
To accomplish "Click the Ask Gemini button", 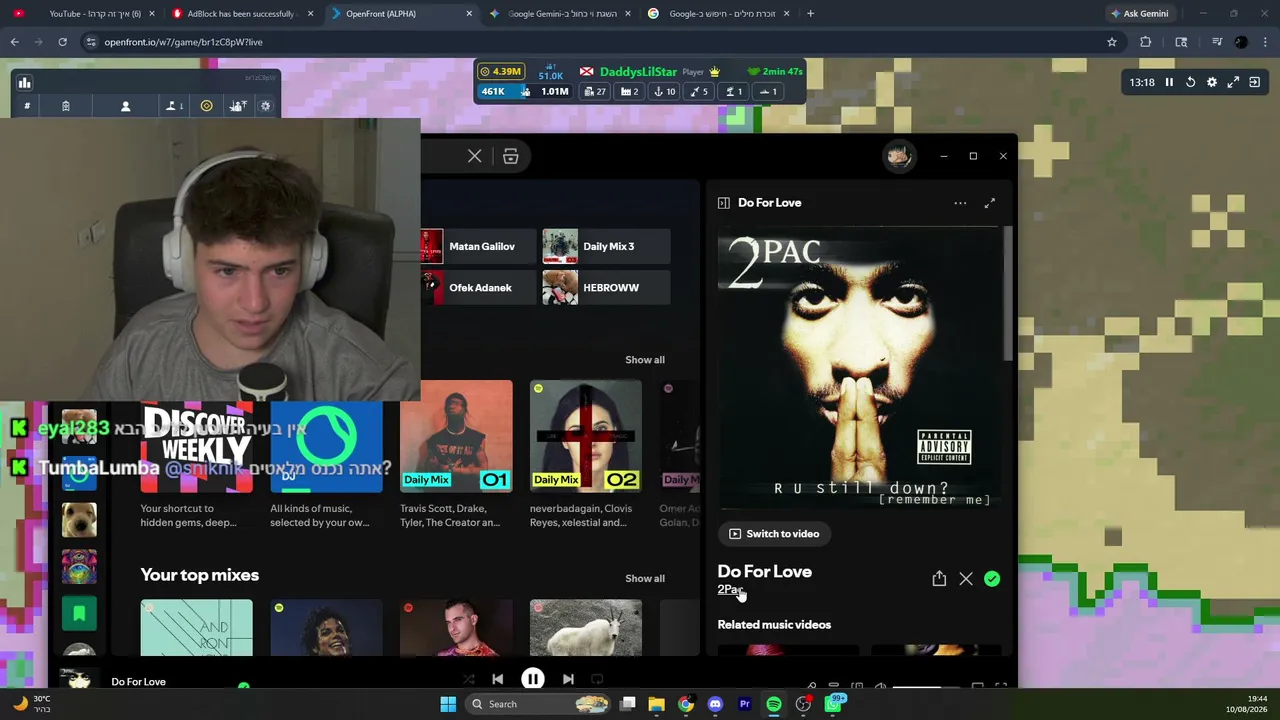I will [1140, 14].
